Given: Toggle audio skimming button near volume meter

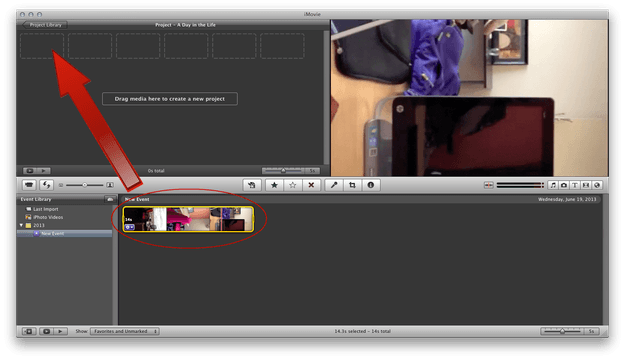Looking at the screenshot, I should [489, 185].
